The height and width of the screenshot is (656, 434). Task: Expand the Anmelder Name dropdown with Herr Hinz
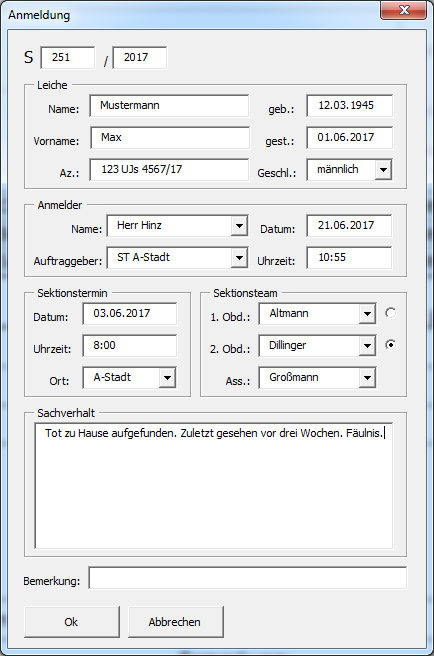coord(239,226)
